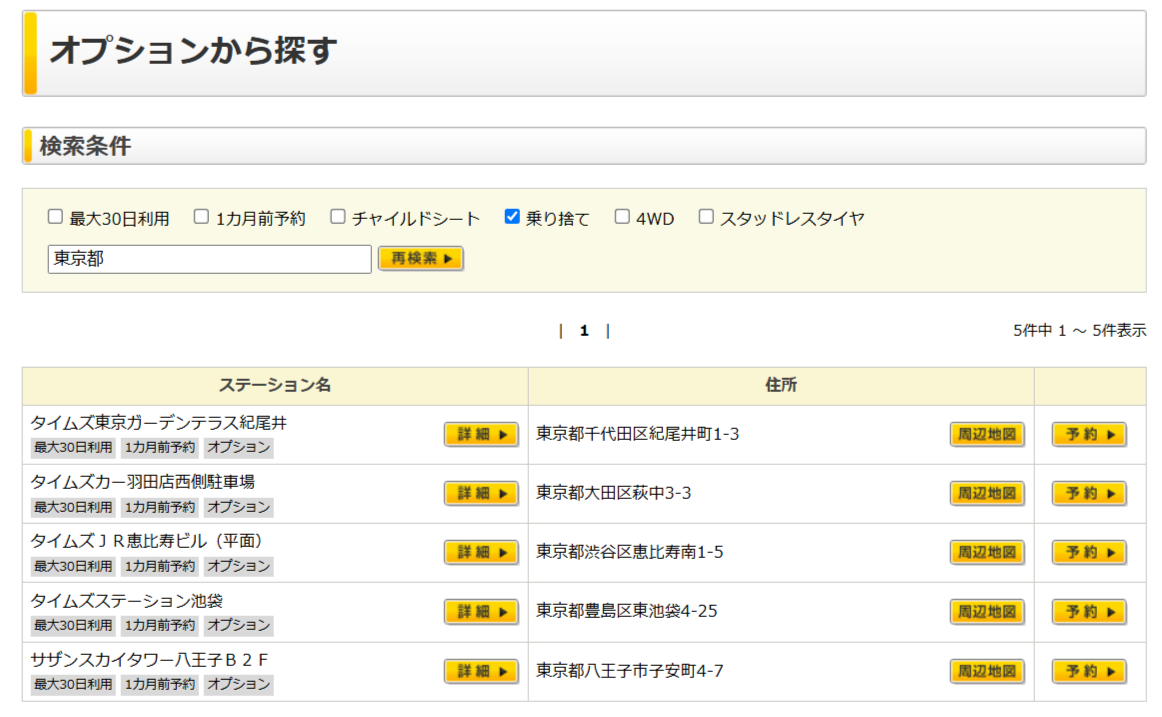The width and height of the screenshot is (1162, 717).
Task: Click address 東京都豊島区東池袋4-25
Action: (x=627, y=612)
